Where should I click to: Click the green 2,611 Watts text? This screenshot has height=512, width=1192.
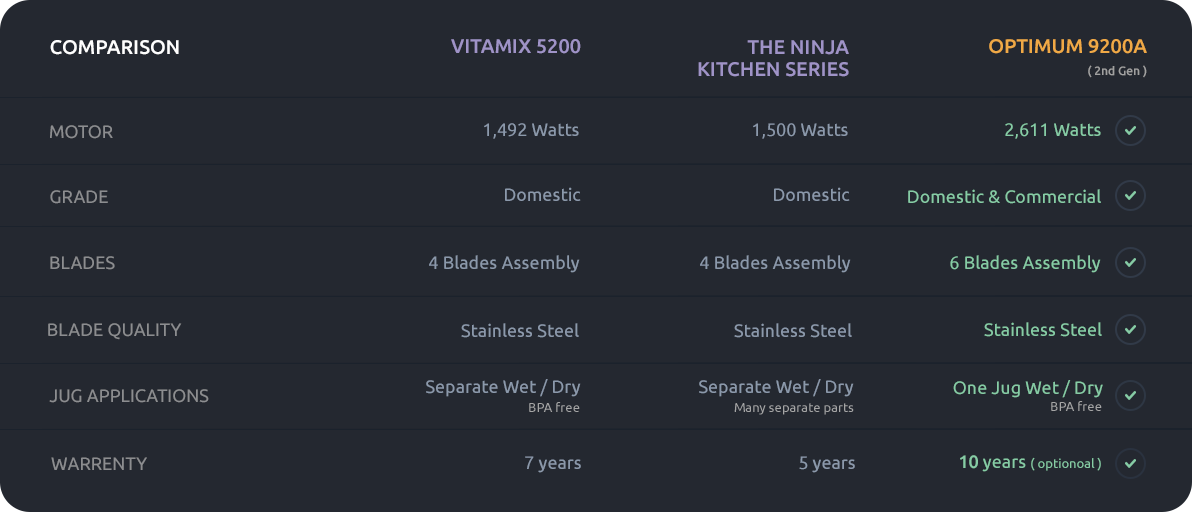[x=1052, y=130]
